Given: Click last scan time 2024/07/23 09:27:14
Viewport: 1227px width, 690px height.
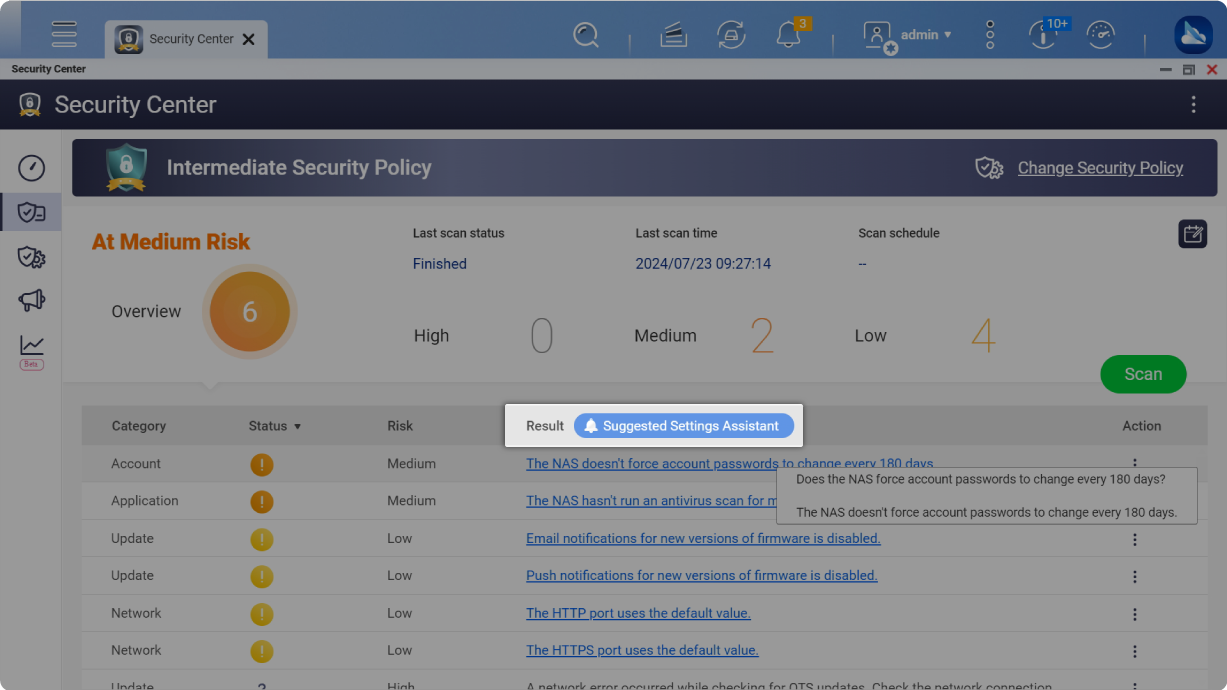Looking at the screenshot, I should coord(703,264).
